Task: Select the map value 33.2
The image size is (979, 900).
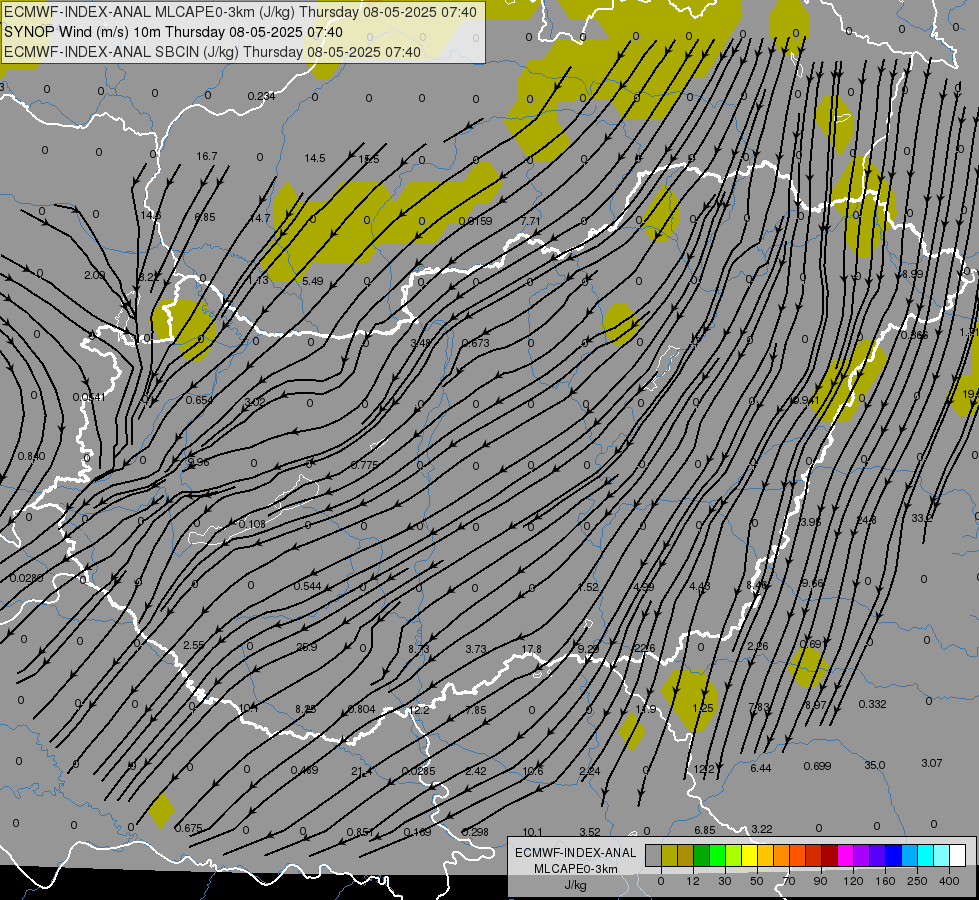Action: 922,518
